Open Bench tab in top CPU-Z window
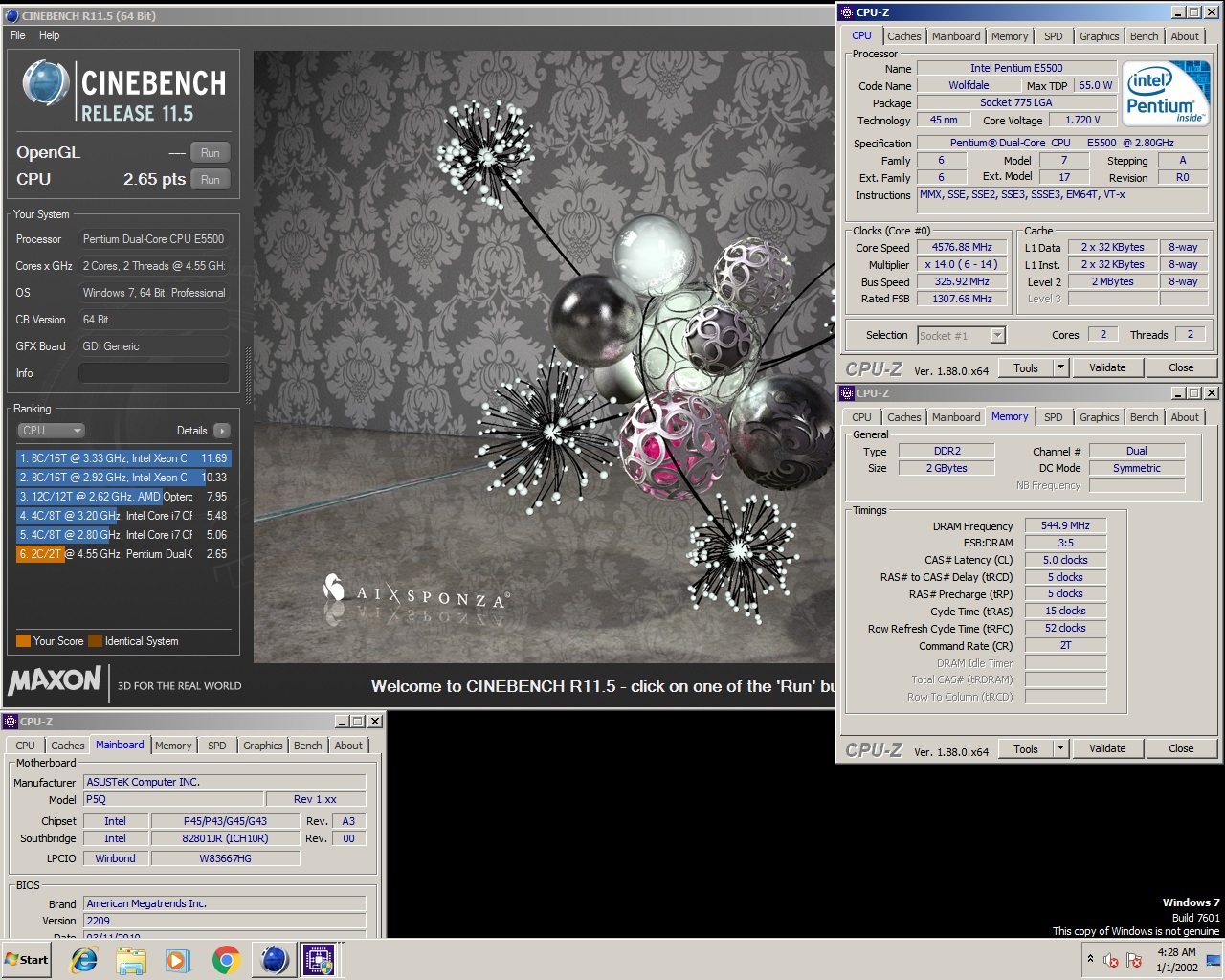 click(1144, 36)
